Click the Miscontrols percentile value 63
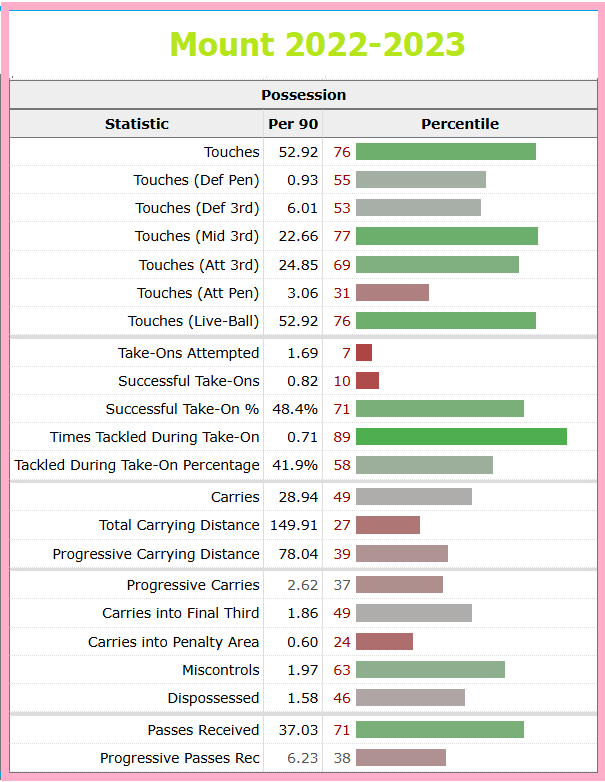 342,670
